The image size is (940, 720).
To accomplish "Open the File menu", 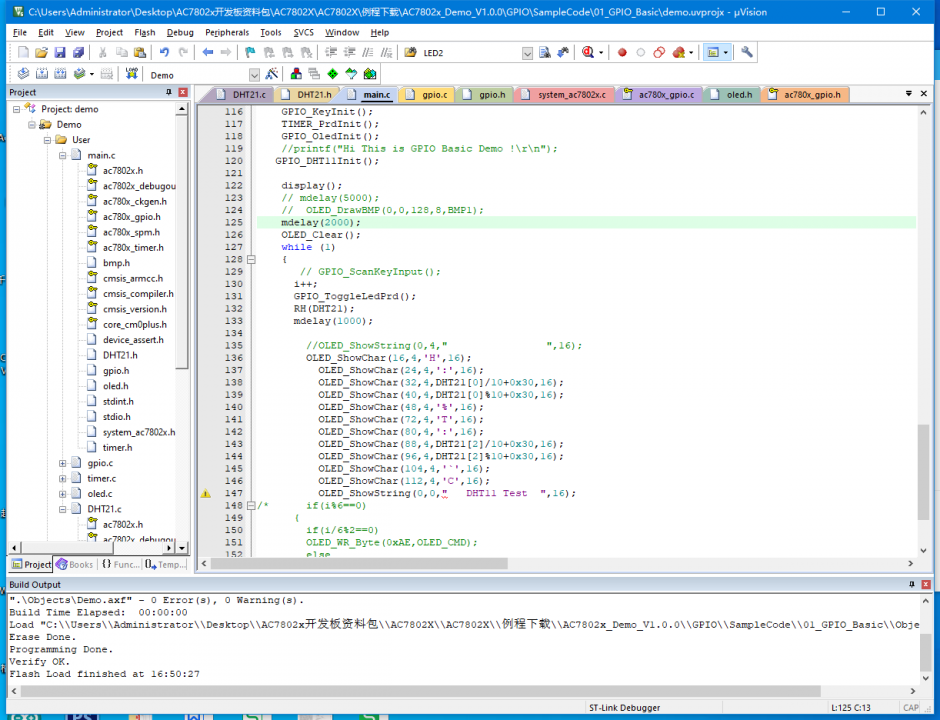I will pyautogui.click(x=20, y=32).
